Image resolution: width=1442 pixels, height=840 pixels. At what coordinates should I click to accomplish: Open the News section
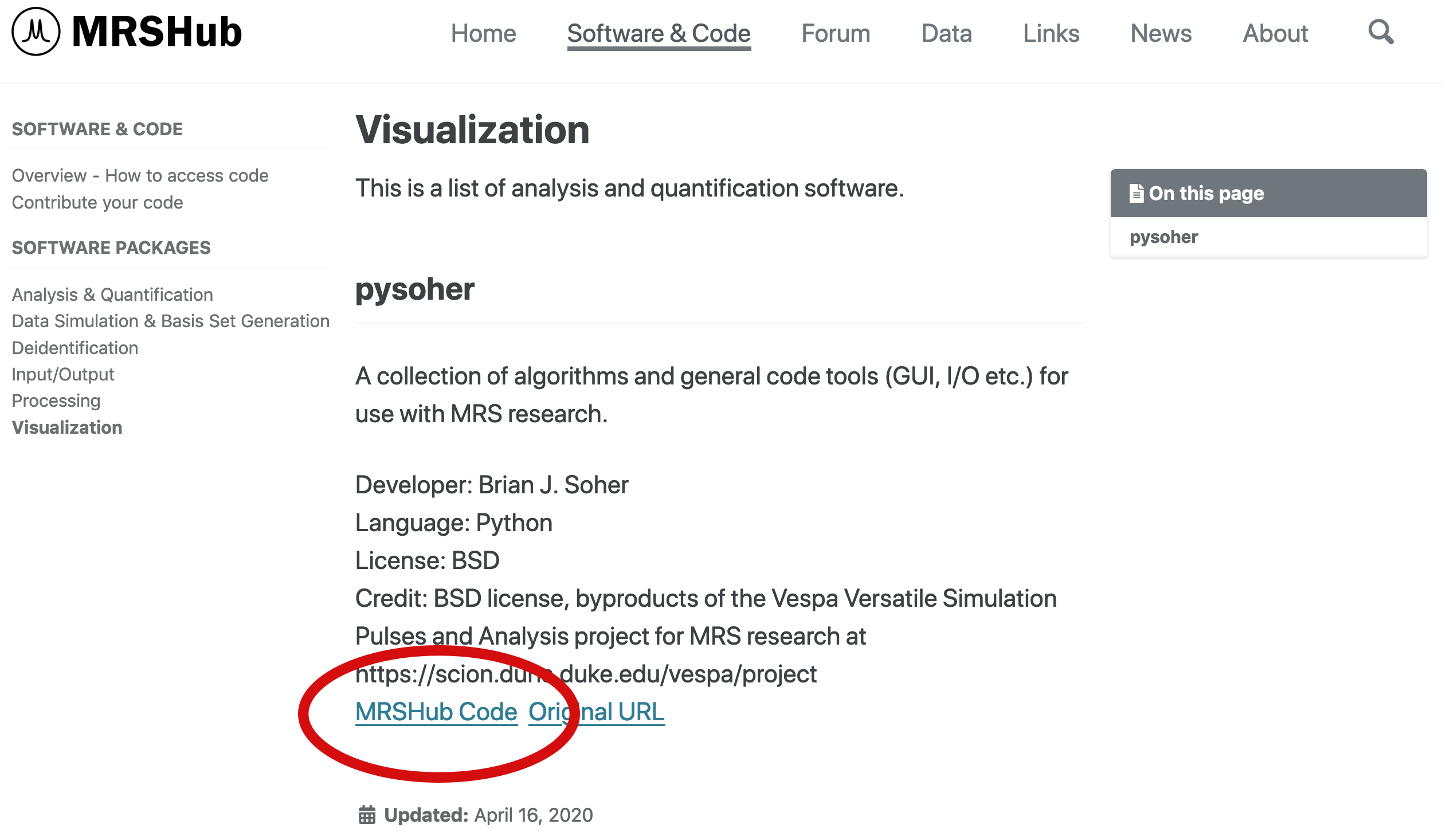[x=1160, y=33]
